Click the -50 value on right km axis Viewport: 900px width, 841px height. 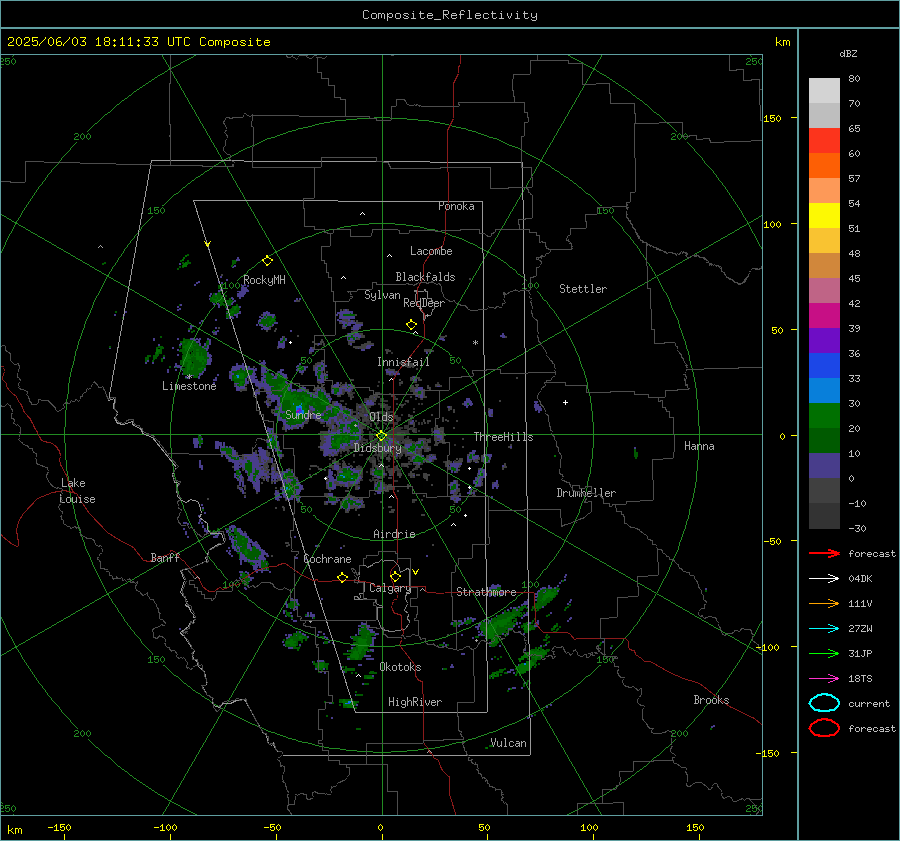pos(773,541)
